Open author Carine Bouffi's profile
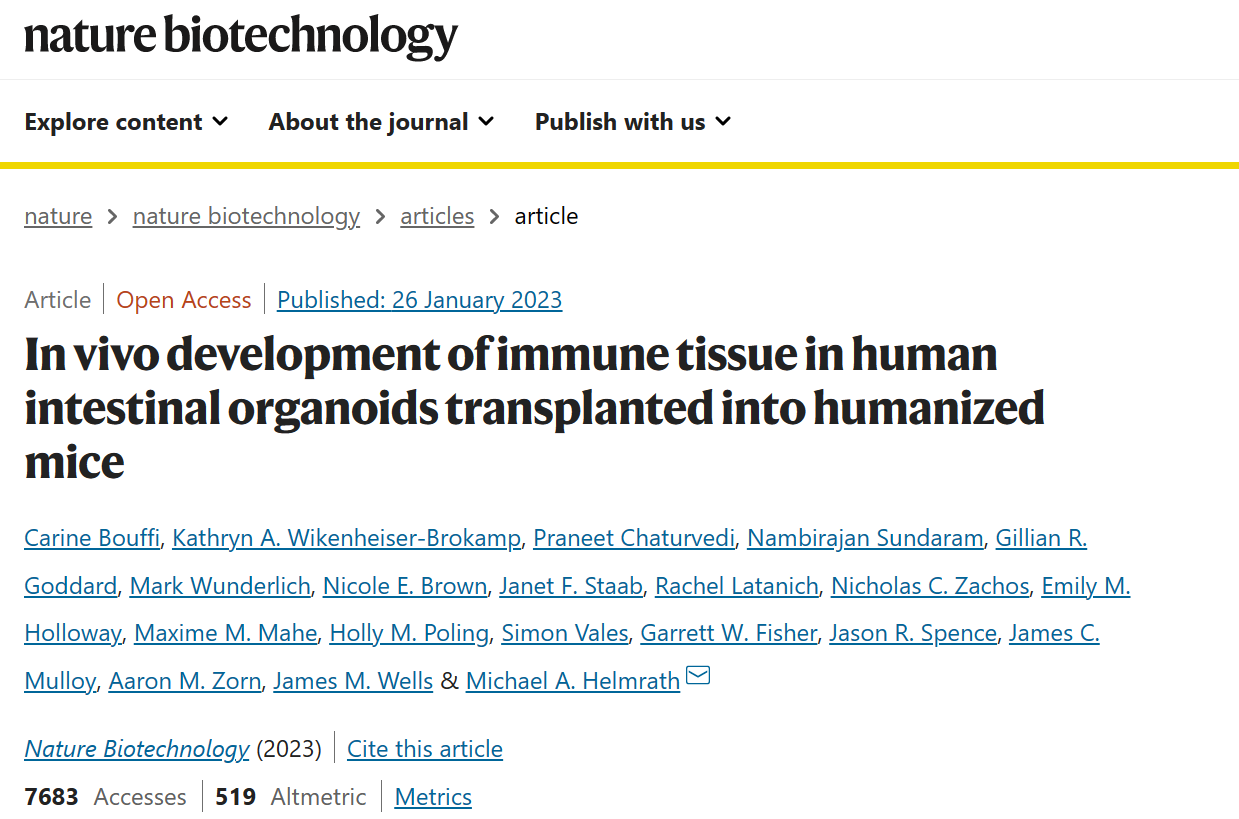 pyautogui.click(x=92, y=538)
